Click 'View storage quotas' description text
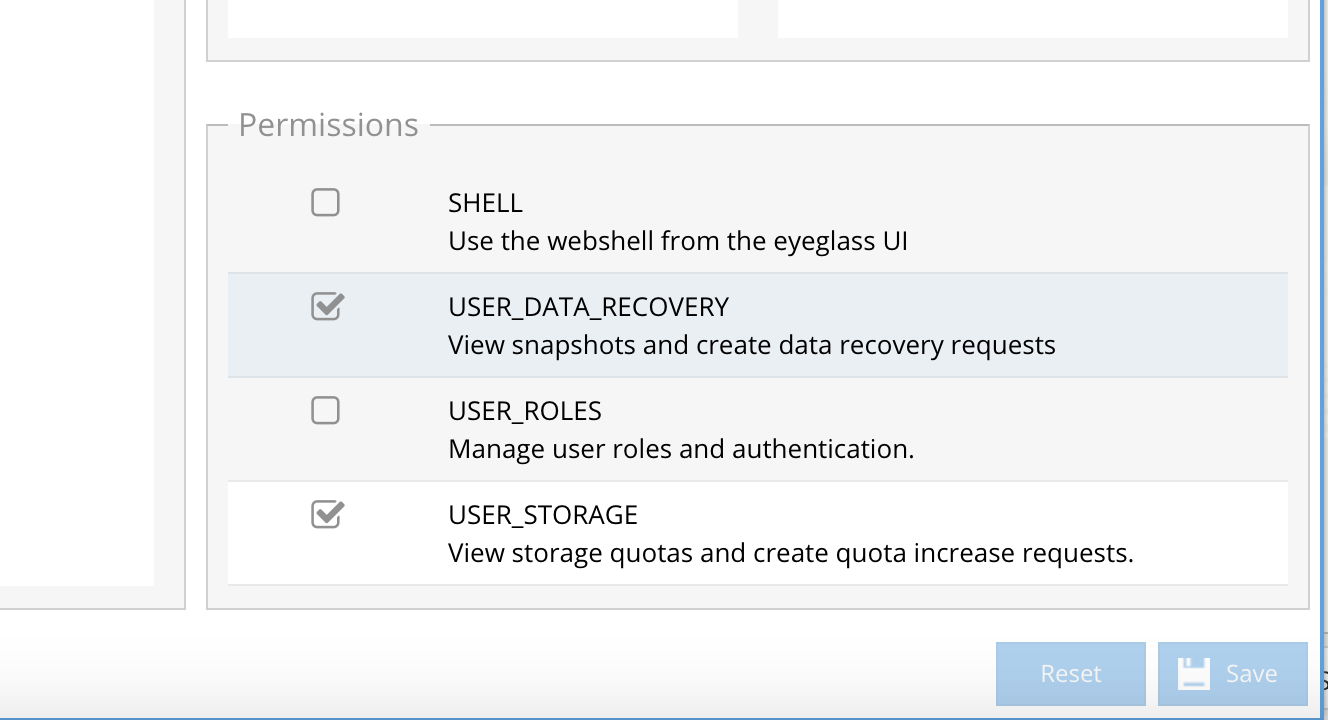Screen dimensions: 1328x720 [x=790, y=553]
